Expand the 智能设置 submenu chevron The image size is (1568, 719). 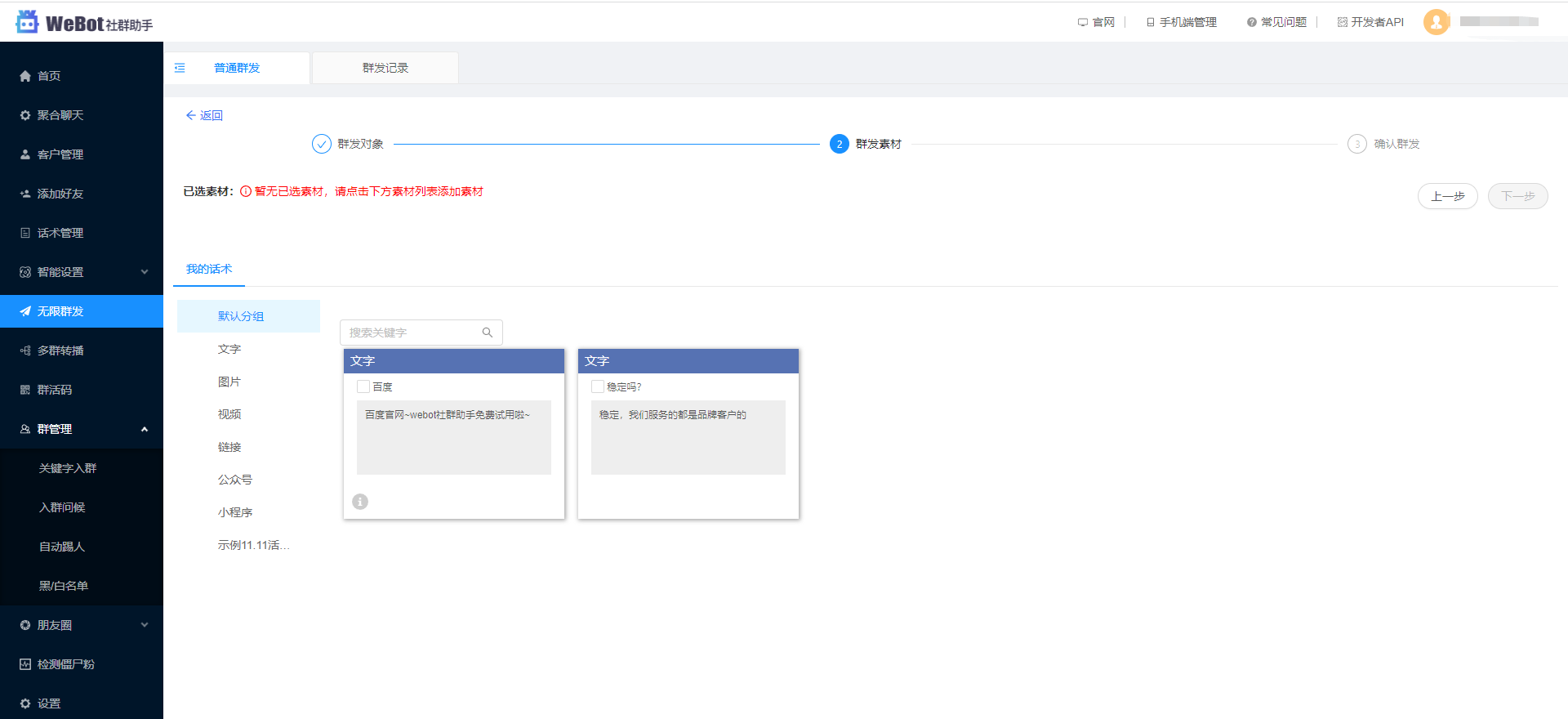pos(145,272)
